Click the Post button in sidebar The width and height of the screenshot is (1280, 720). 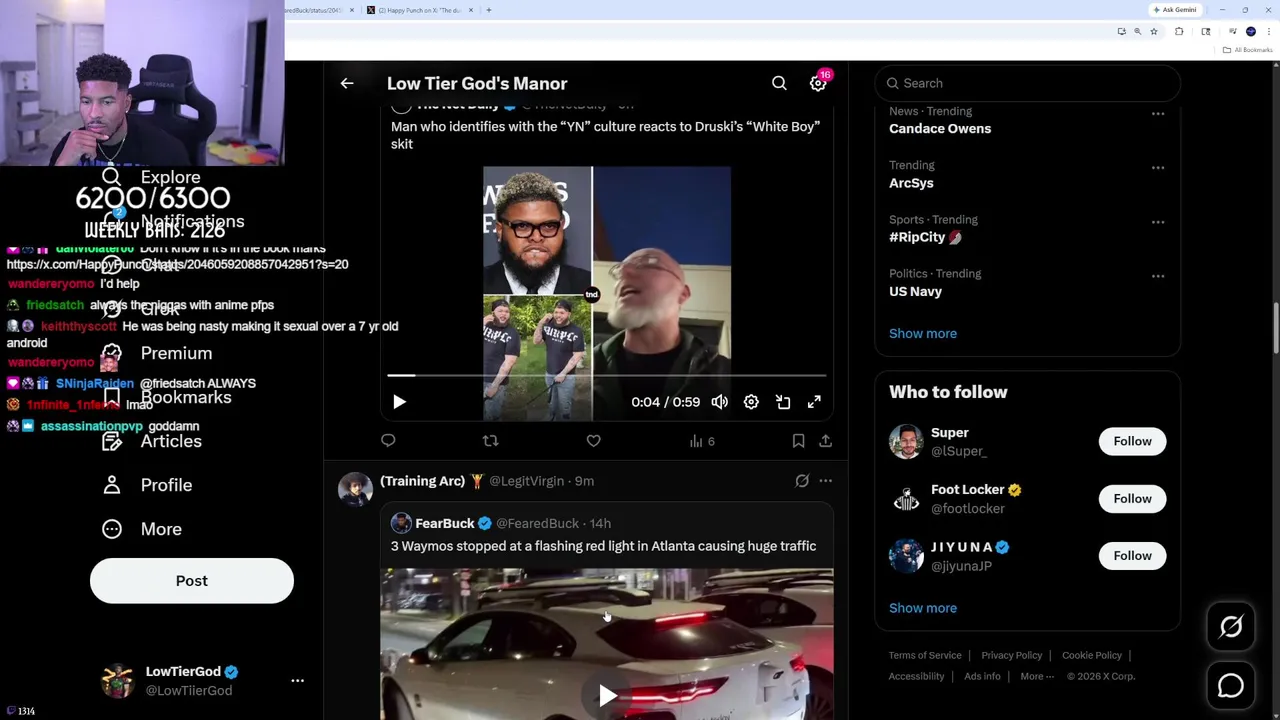pos(192,581)
